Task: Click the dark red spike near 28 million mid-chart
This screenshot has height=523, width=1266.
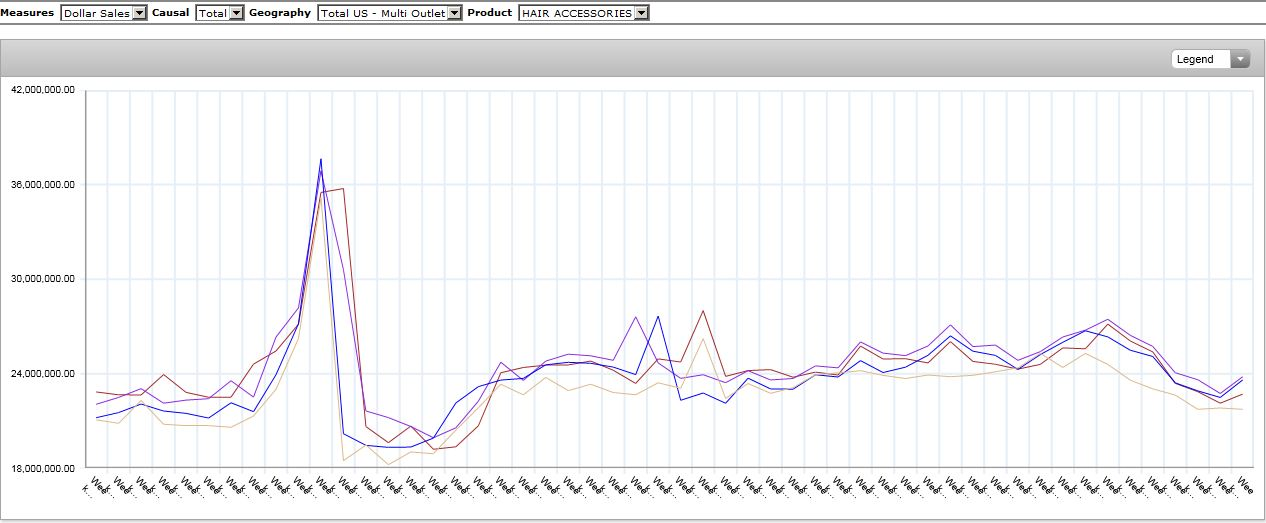Action: click(703, 311)
